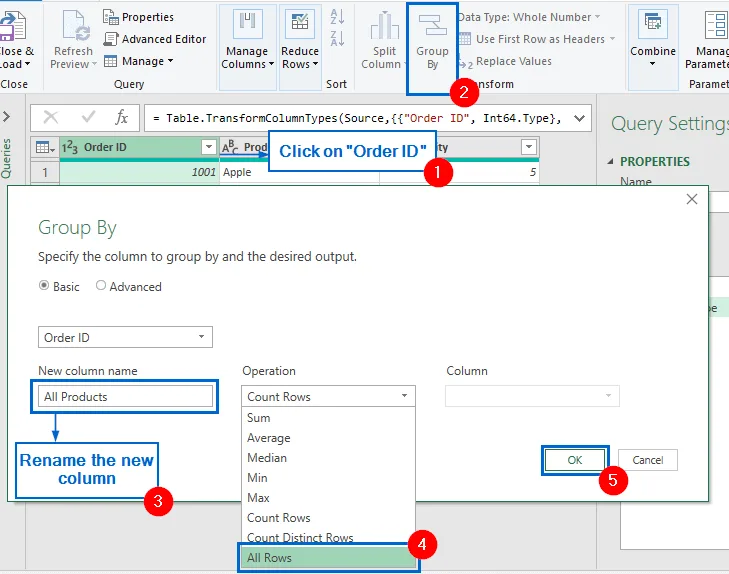Click the Reduce Rows icon
729x574 pixels.
pos(300,25)
